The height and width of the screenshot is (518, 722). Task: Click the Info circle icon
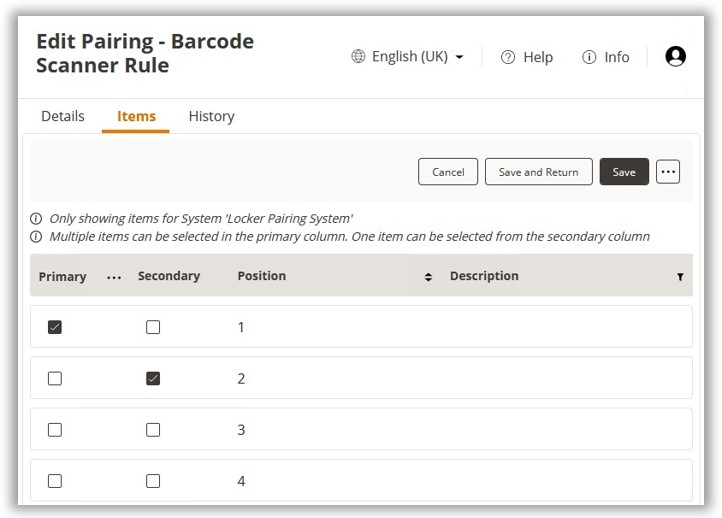click(x=589, y=57)
